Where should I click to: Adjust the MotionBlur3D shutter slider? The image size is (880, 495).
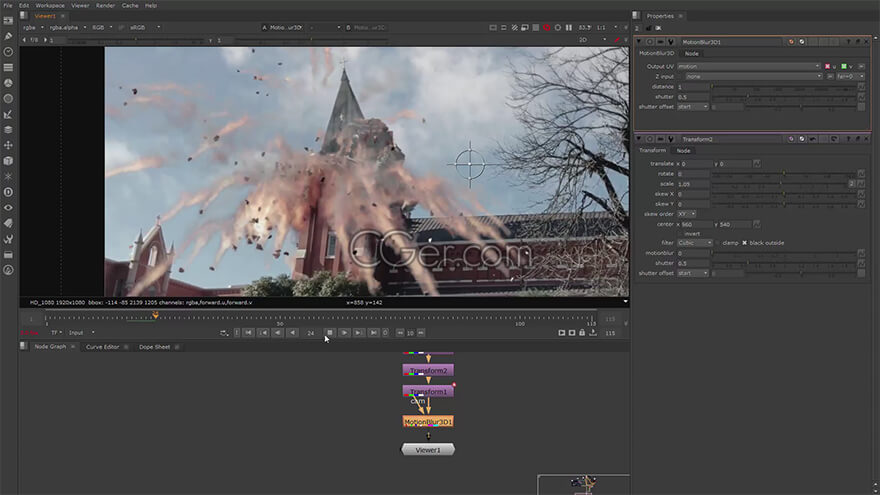783,97
